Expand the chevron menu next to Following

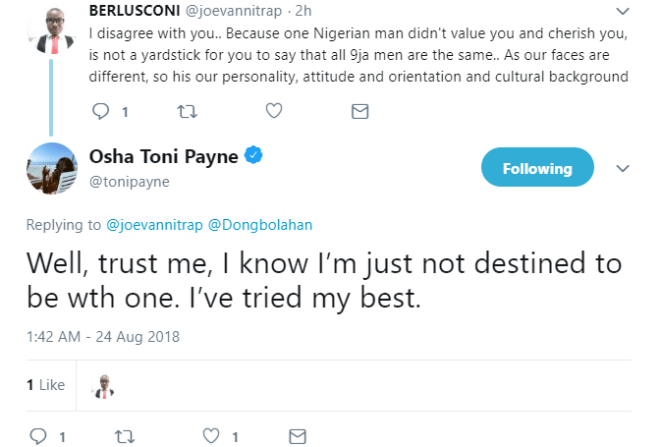(x=624, y=168)
